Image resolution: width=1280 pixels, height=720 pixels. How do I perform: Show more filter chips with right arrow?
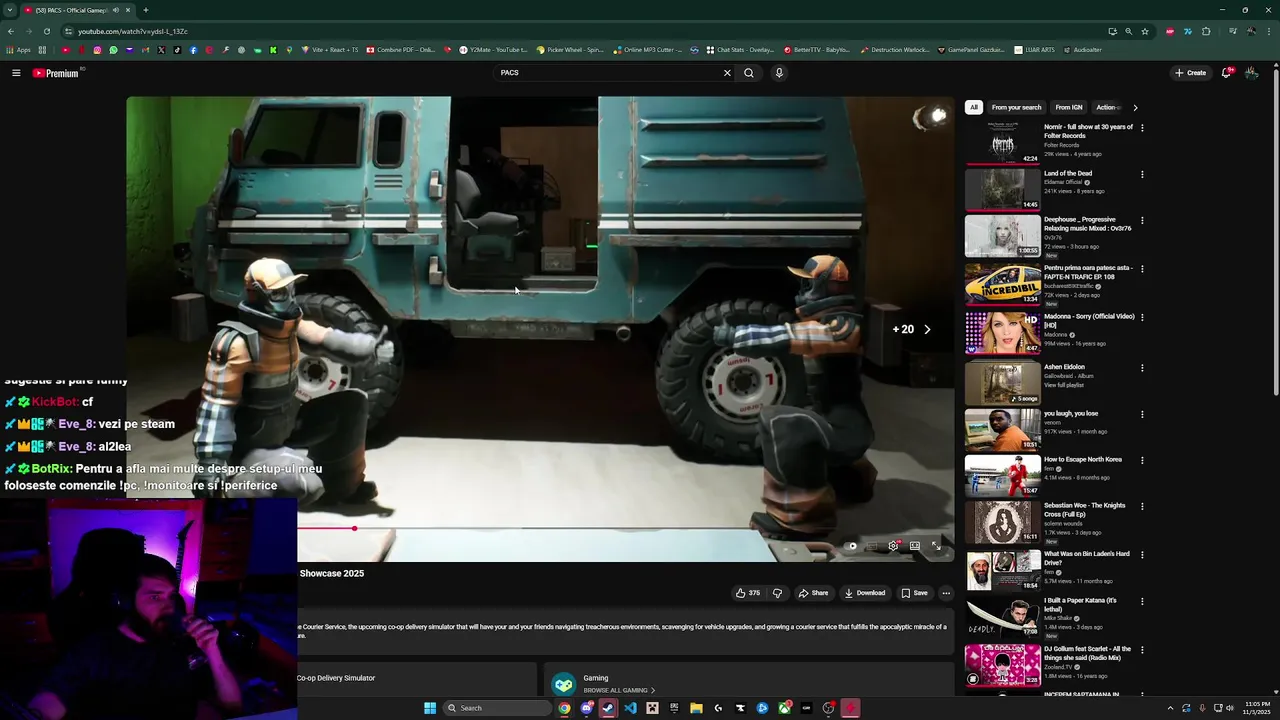pos(1135,107)
